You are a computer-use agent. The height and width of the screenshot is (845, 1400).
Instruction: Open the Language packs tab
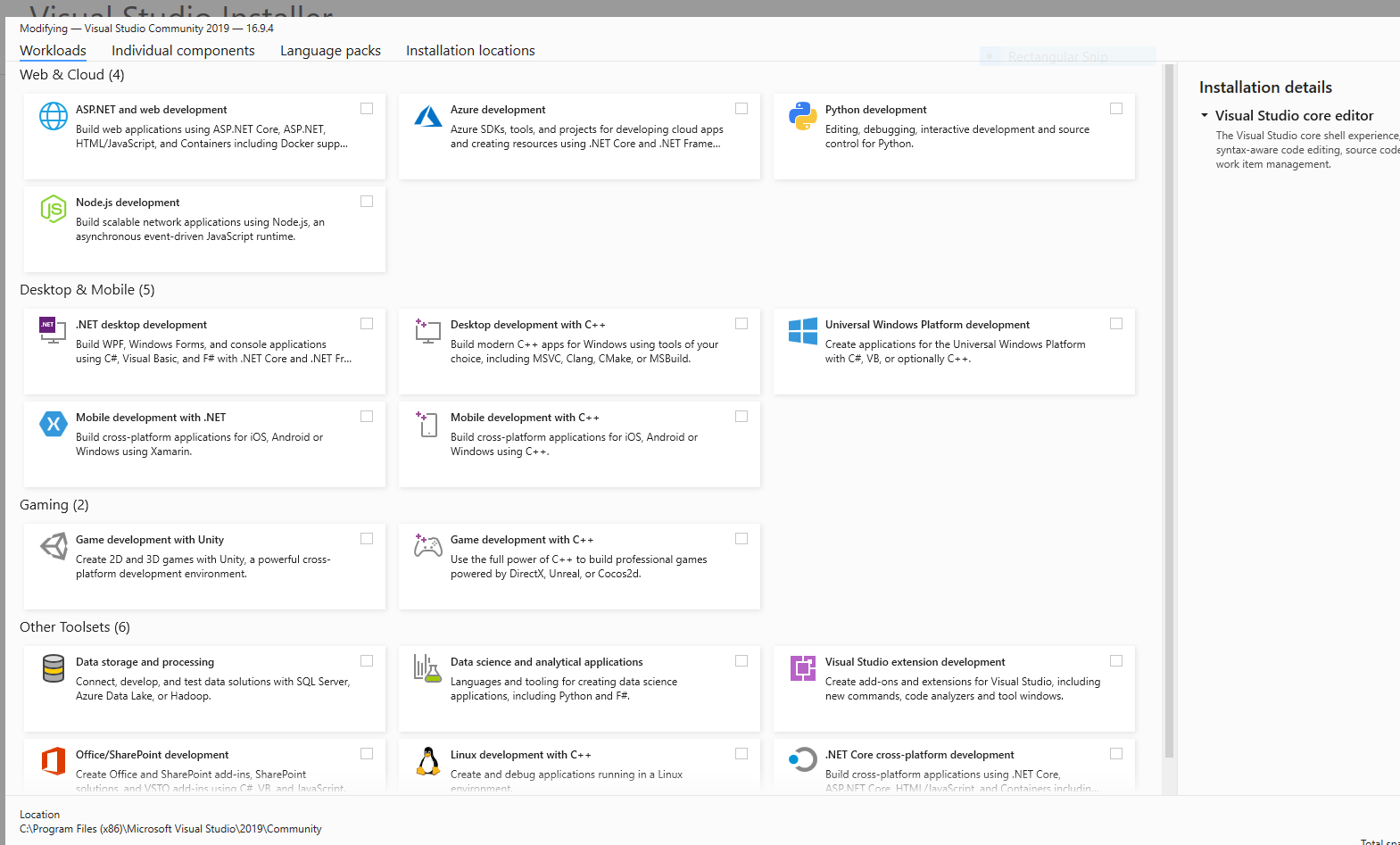[x=330, y=51]
